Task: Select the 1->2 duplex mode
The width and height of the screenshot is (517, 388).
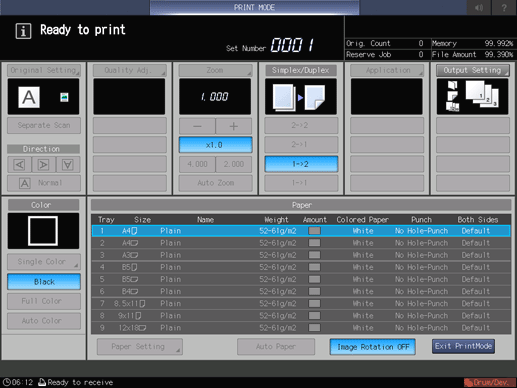Action: pyautogui.click(x=301, y=164)
